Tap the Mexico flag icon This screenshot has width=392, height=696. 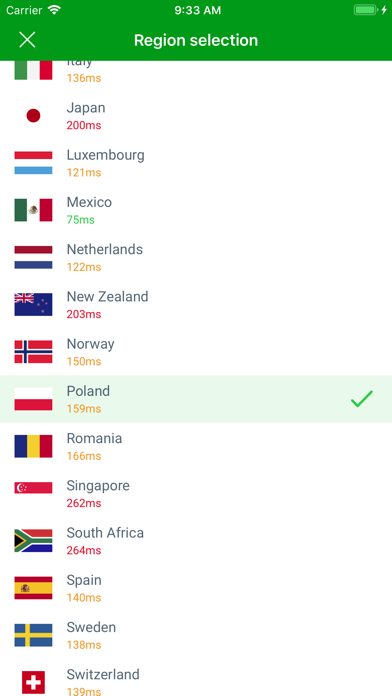(x=33, y=210)
